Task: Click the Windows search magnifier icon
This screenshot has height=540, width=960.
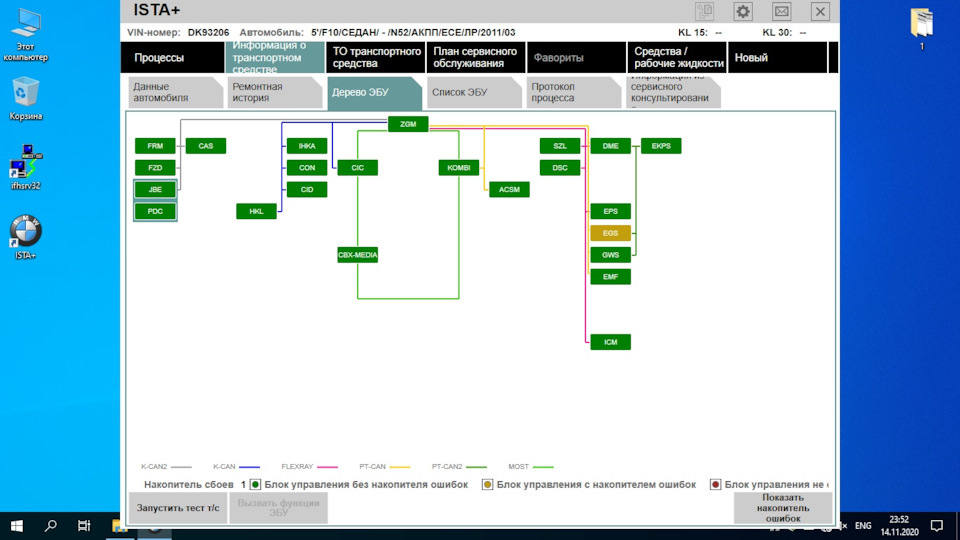Action: point(51,525)
